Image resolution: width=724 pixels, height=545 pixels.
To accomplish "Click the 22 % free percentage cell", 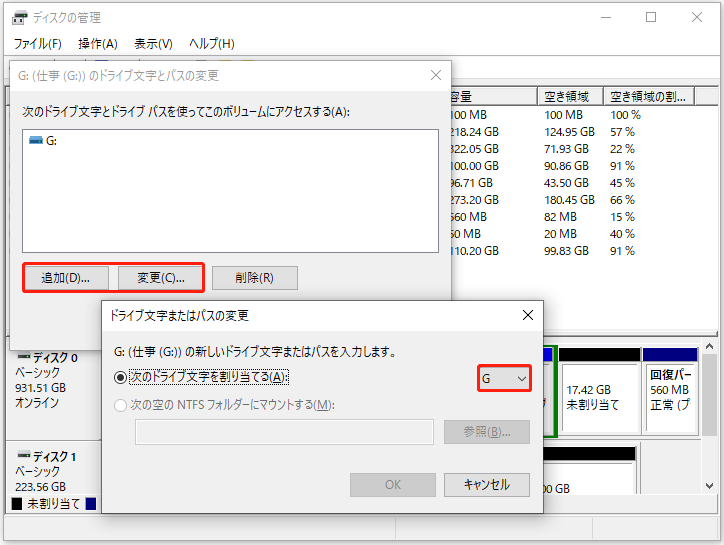I will (x=622, y=149).
